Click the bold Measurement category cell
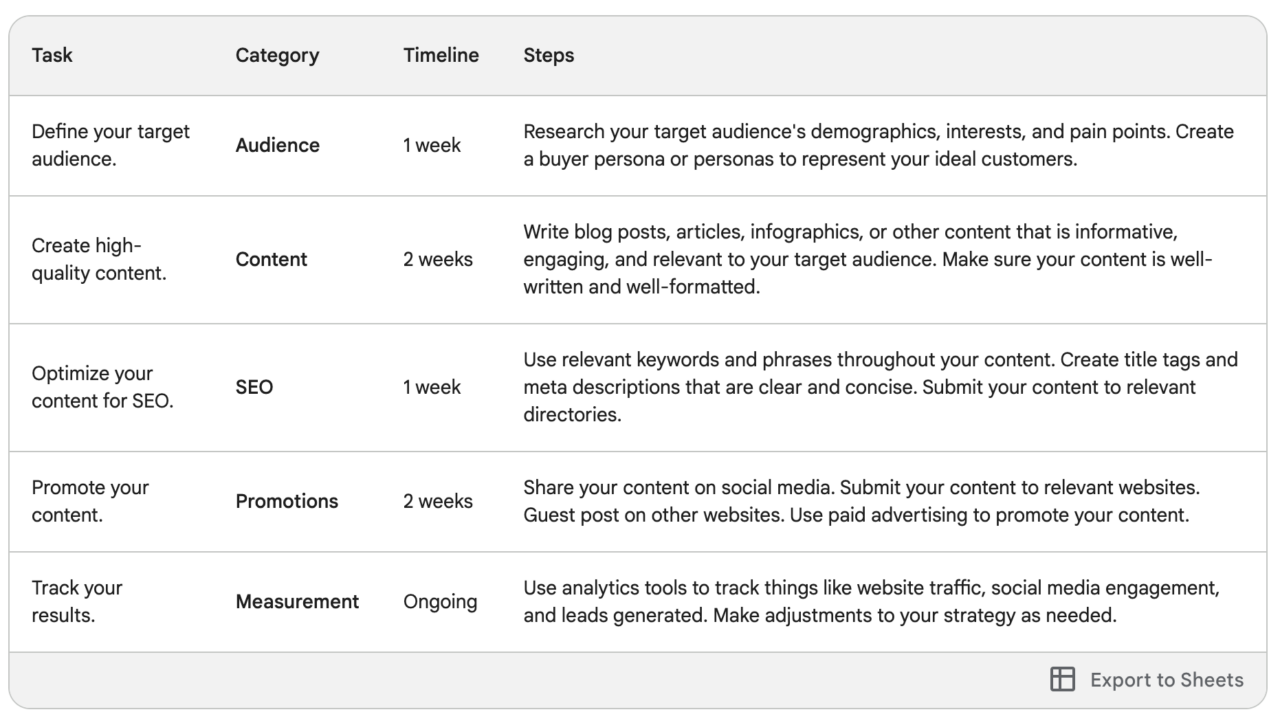Screen dimensions: 1280x723 [297, 601]
